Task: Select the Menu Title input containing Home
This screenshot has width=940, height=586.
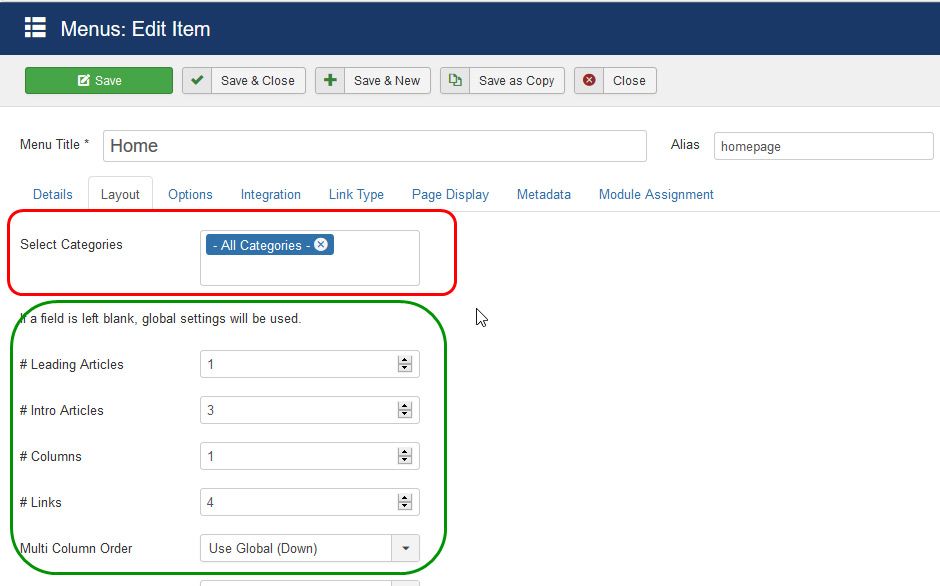Action: [x=374, y=146]
